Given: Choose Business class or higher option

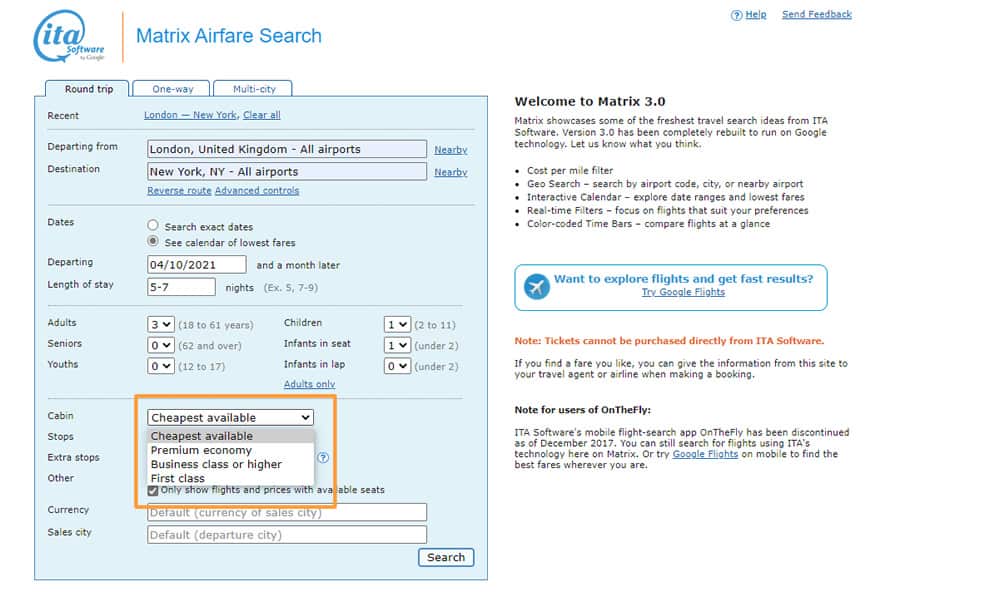Looking at the screenshot, I should click(231, 464).
